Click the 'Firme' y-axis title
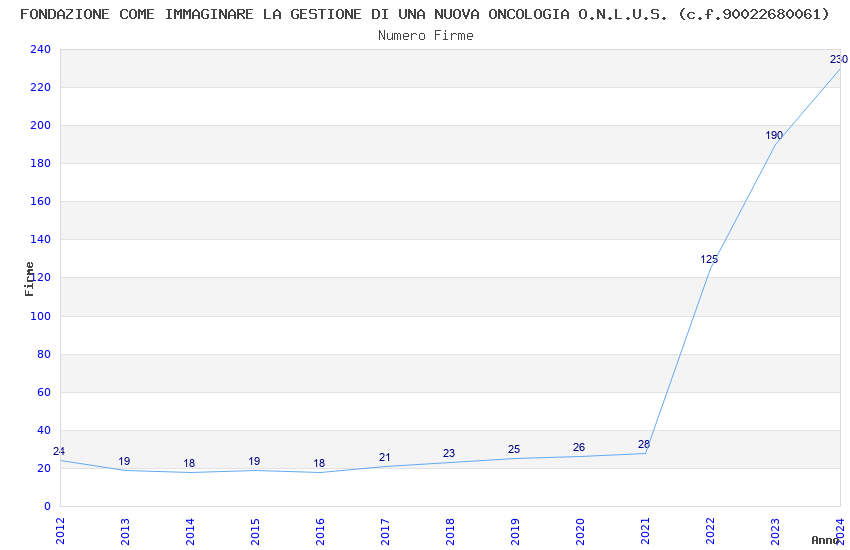Viewport: 850px width, 550px height. click(29, 279)
